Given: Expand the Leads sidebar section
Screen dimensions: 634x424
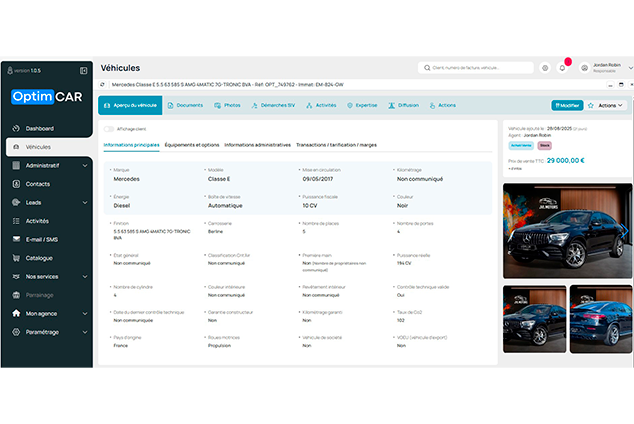Looking at the screenshot, I should pos(50,202).
